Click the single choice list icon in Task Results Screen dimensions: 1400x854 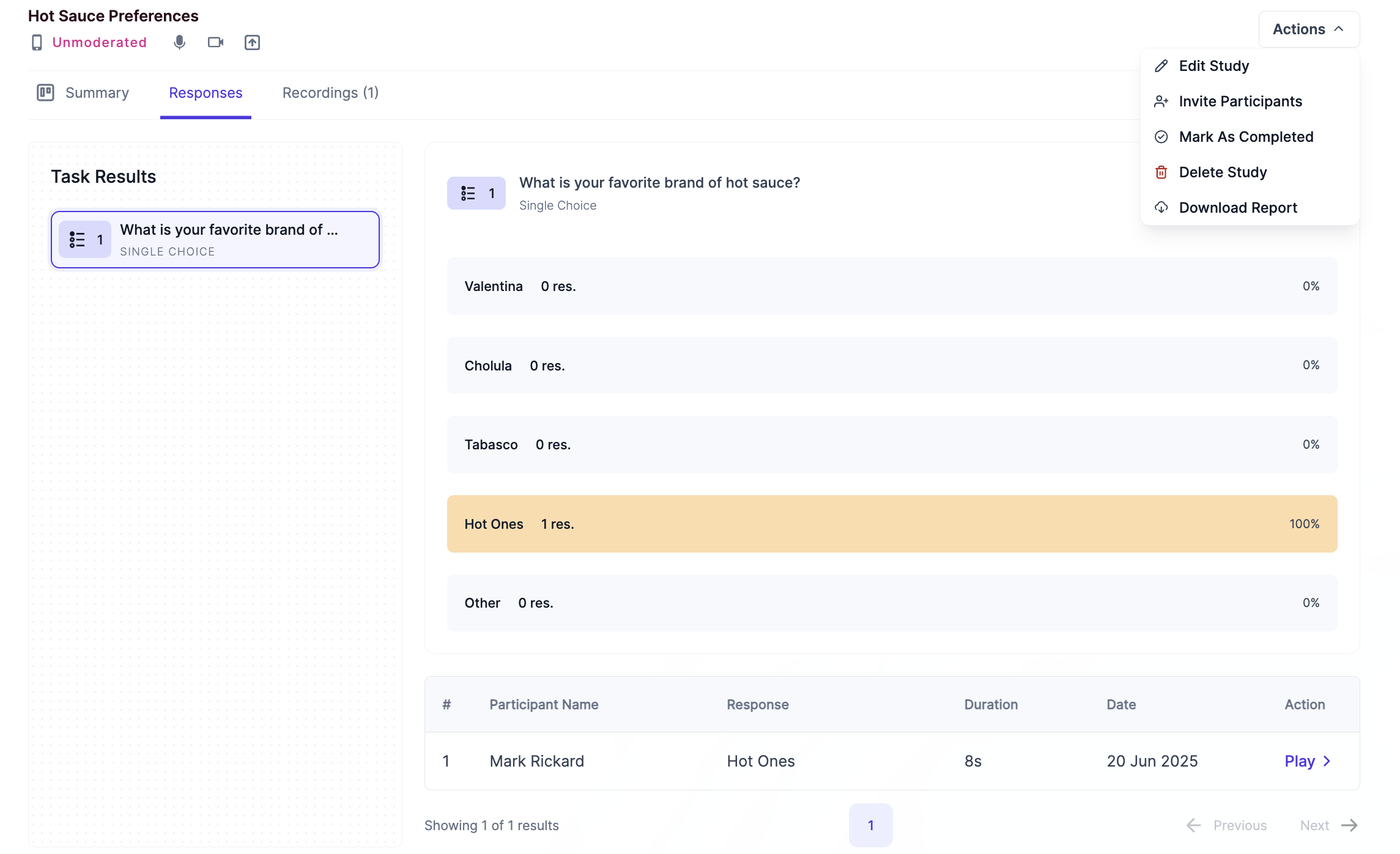pos(78,239)
